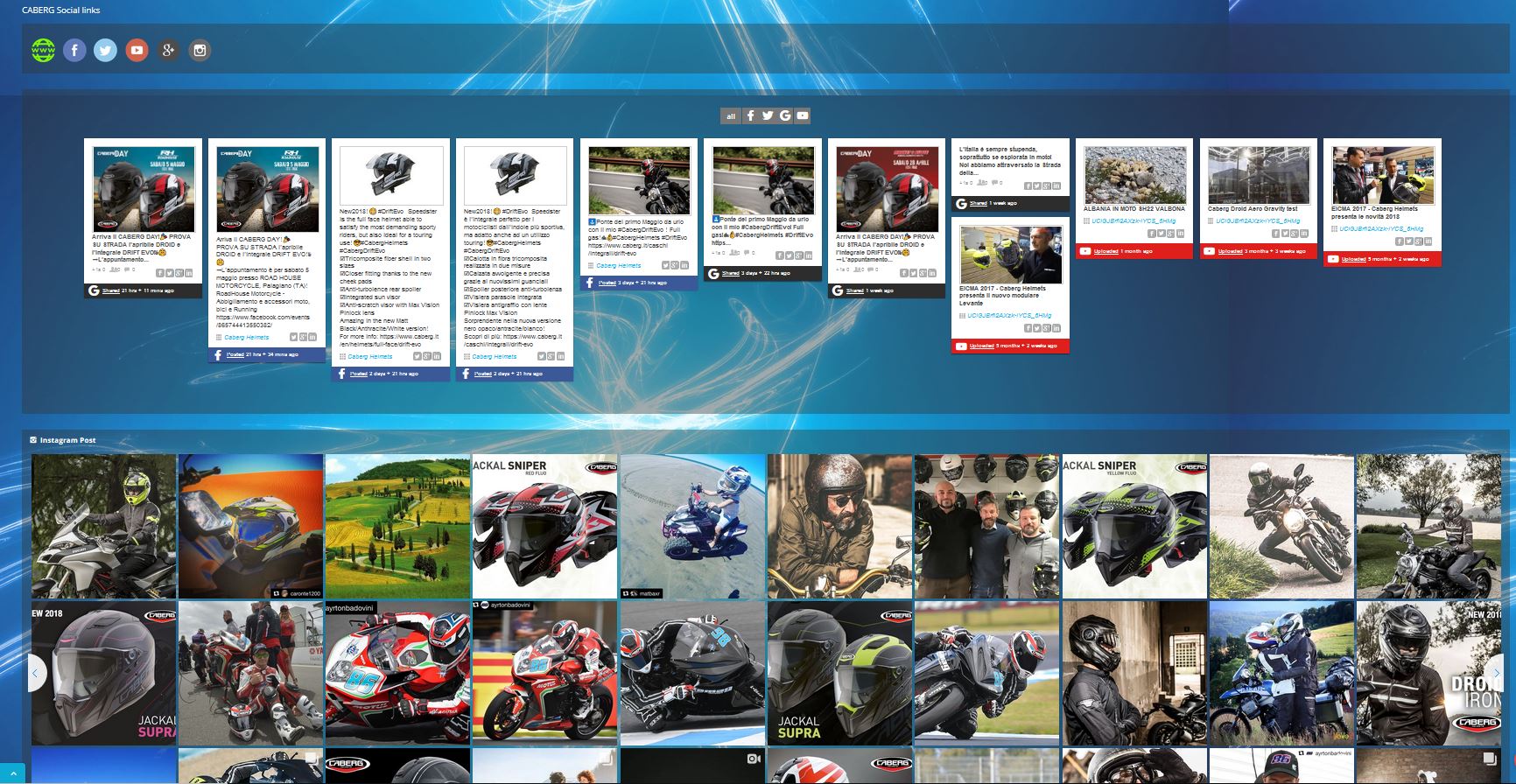
Task: Select the 'all' feed filter
Action: [731, 115]
